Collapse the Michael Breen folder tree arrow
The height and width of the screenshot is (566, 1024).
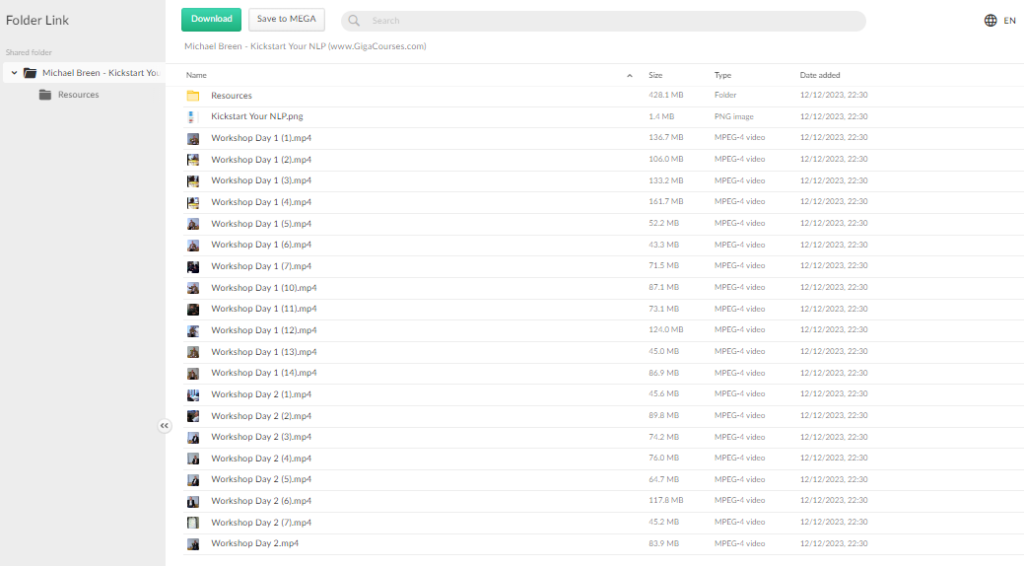(x=14, y=73)
